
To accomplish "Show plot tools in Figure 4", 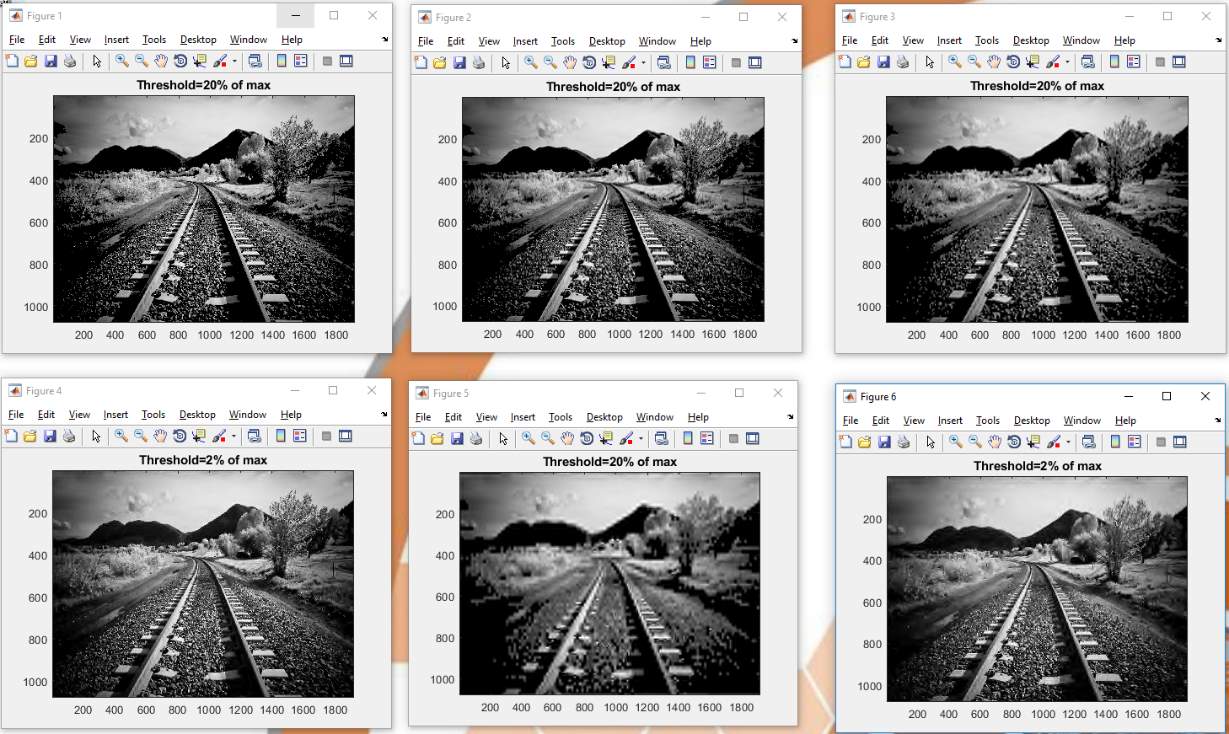I will [345, 435].
